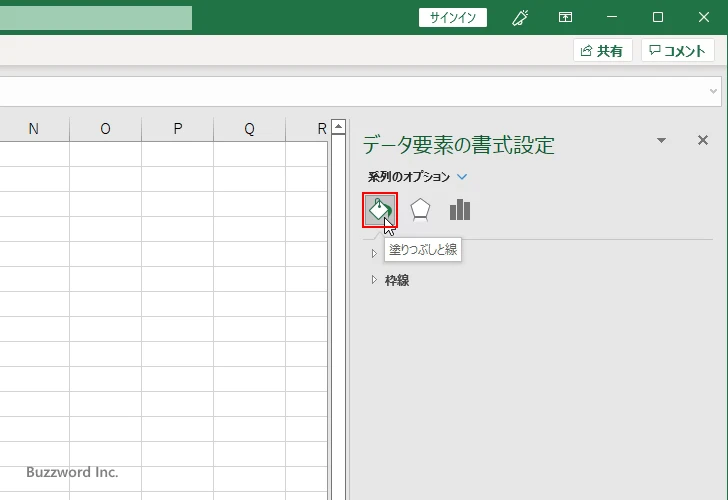The width and height of the screenshot is (728, 500).
Task: Click the サインイン button
Action: (454, 17)
